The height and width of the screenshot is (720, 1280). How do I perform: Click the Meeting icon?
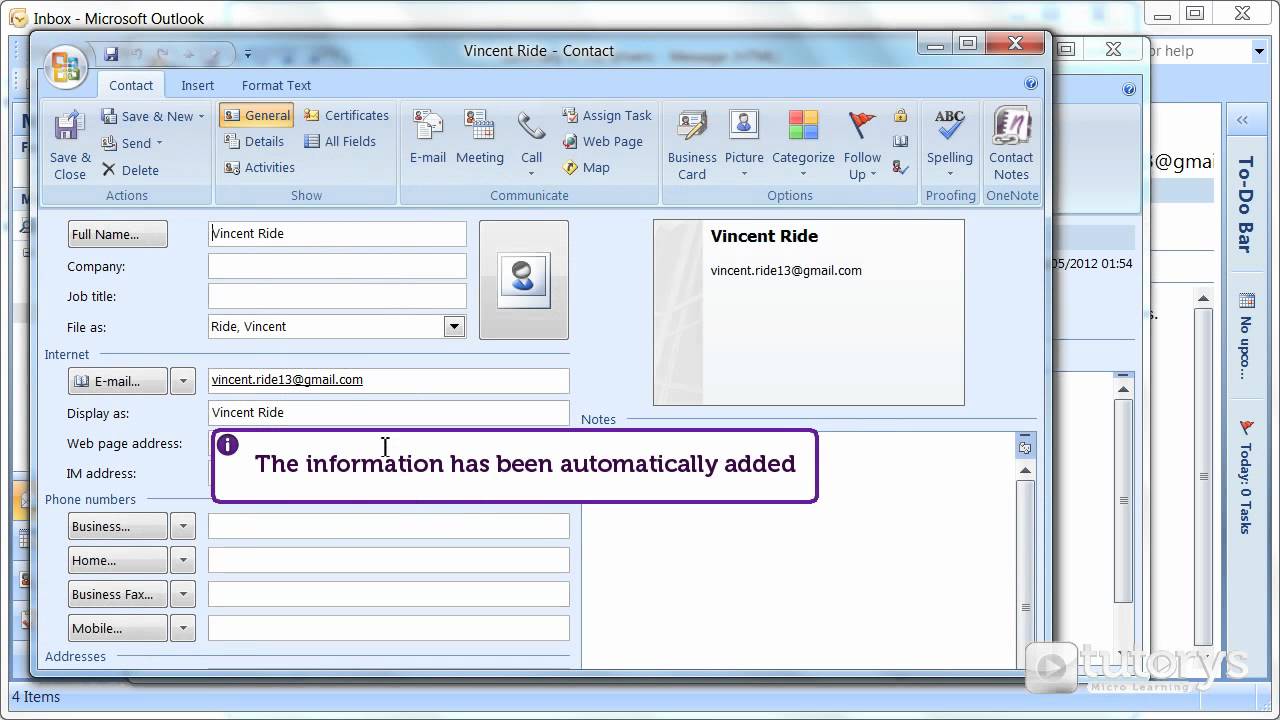[x=480, y=137]
